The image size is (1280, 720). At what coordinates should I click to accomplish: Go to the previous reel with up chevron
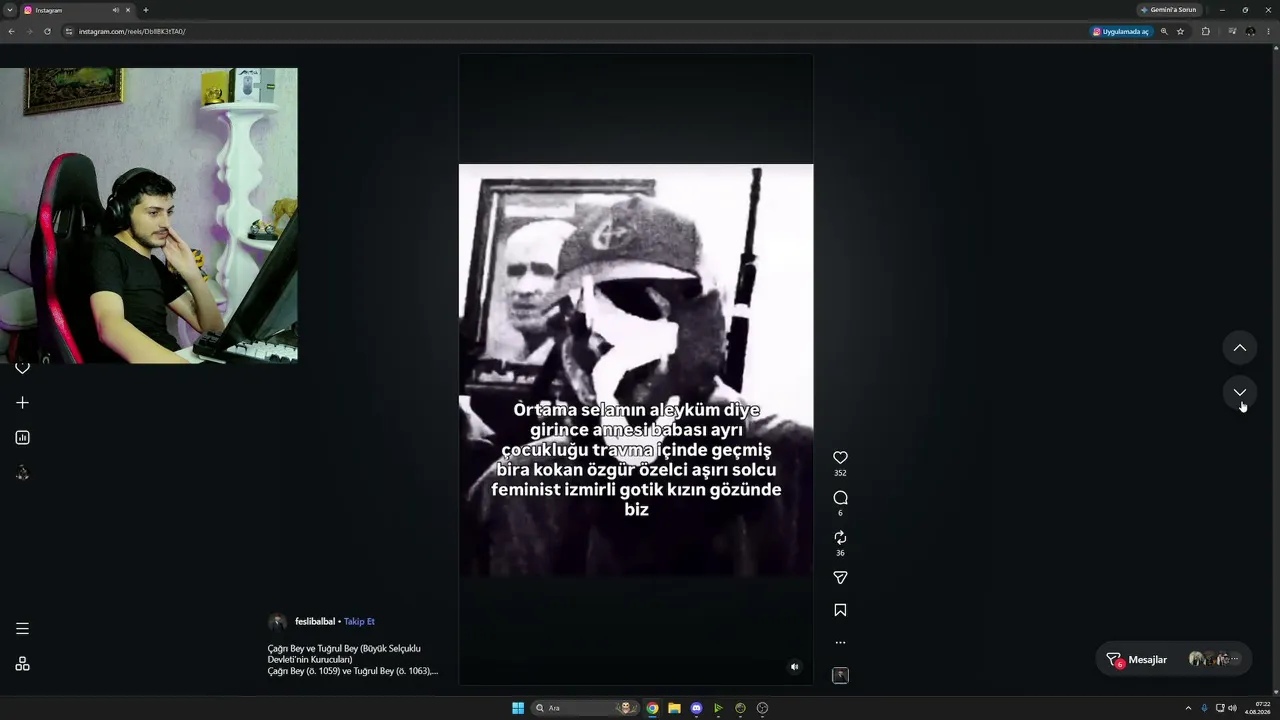1240,348
